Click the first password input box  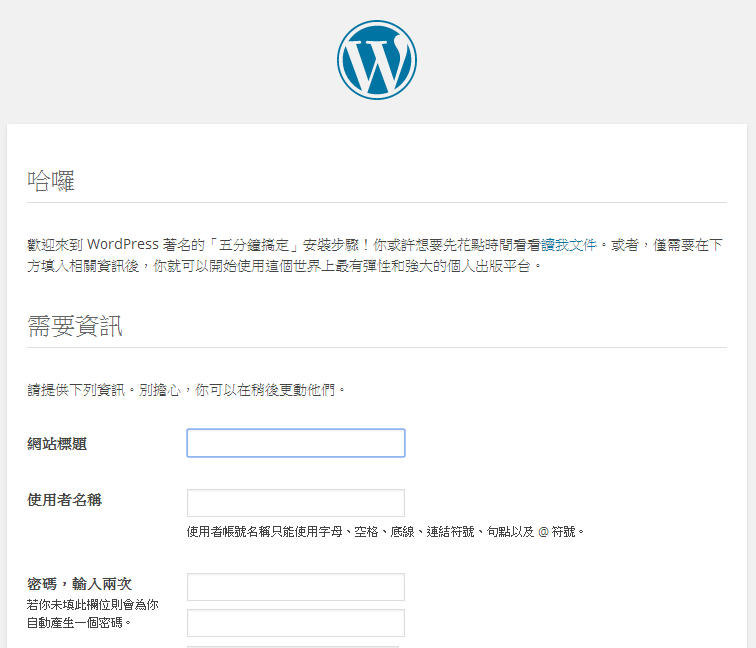click(x=296, y=587)
